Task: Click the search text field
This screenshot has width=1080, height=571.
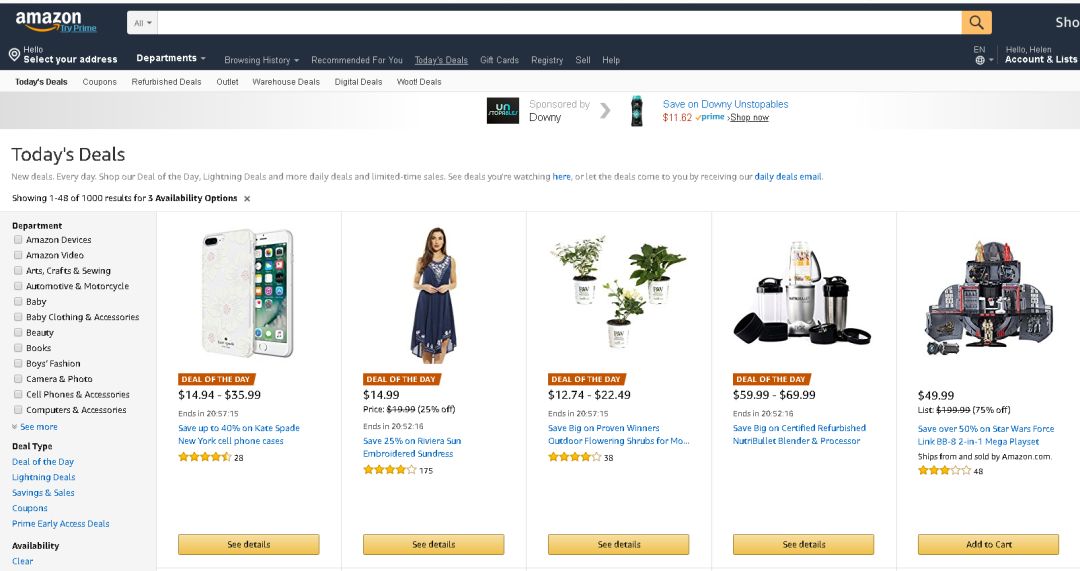Action: [559, 23]
